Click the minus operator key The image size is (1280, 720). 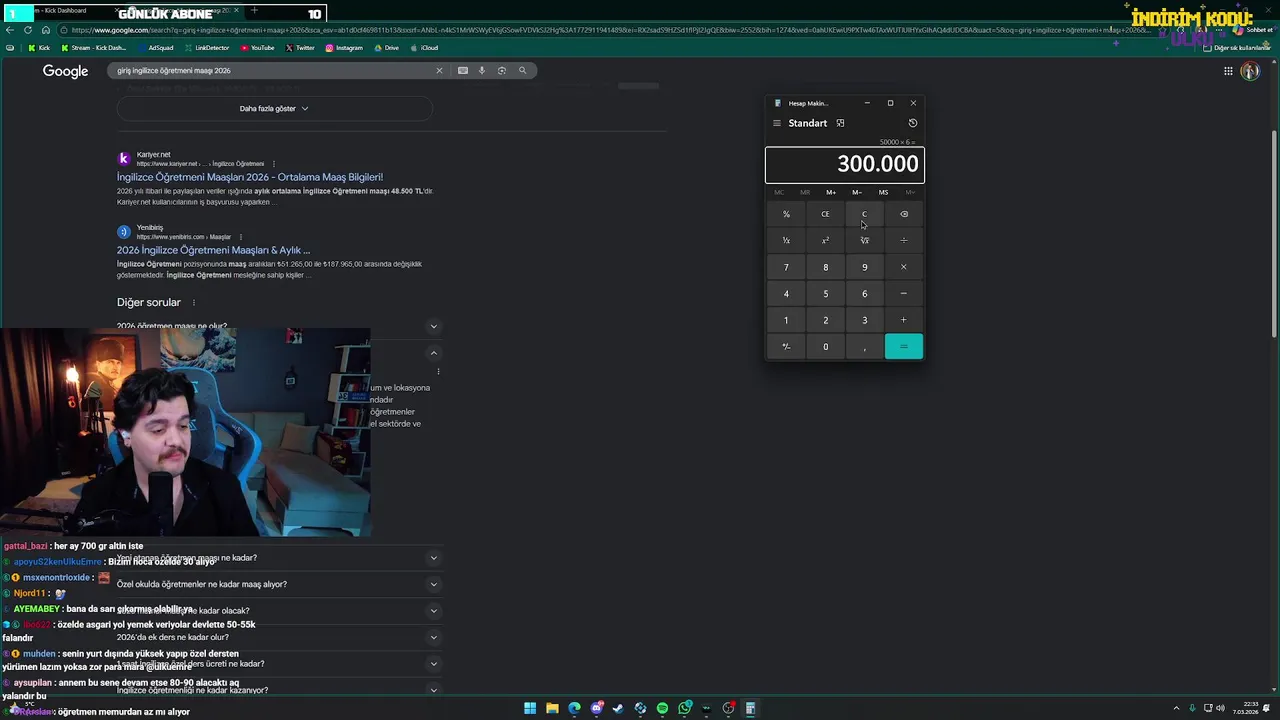coord(904,294)
